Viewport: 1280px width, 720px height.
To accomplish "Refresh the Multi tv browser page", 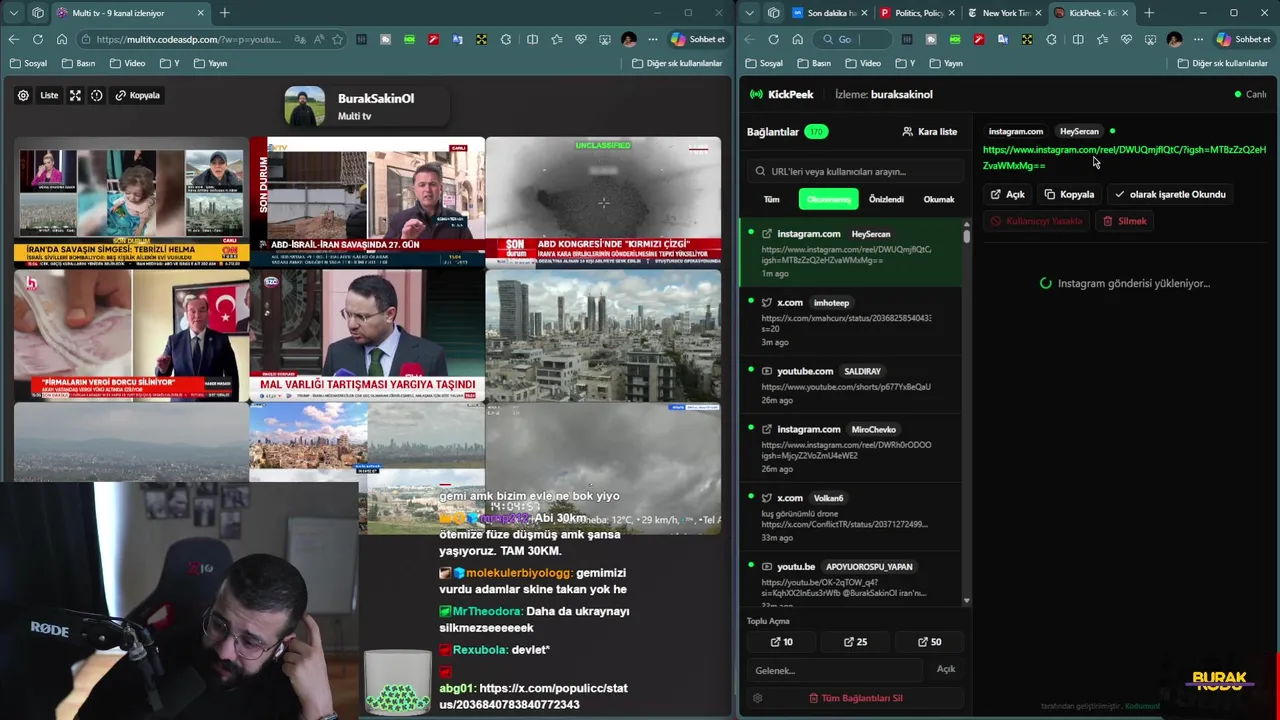I will [x=37, y=39].
